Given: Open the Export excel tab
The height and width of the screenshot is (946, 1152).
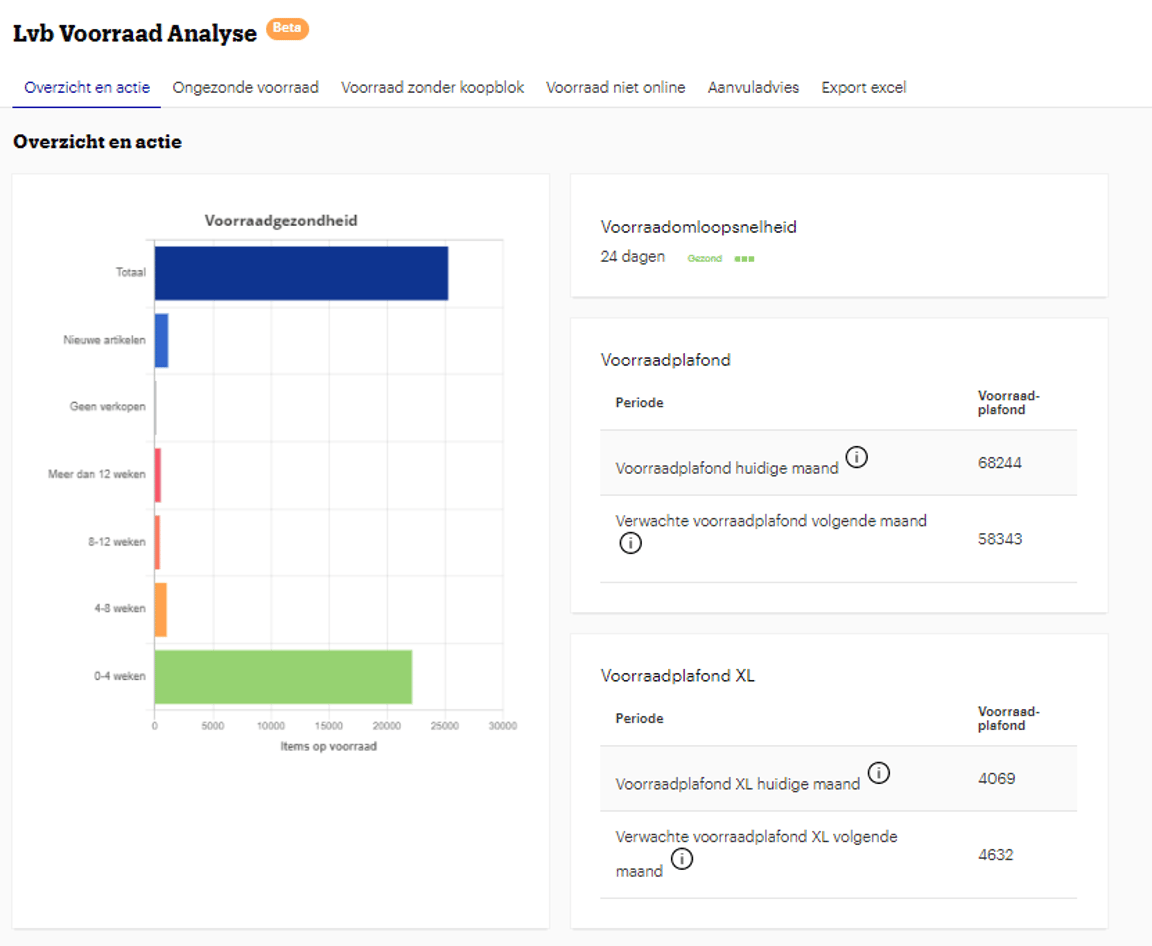Looking at the screenshot, I should point(863,88).
